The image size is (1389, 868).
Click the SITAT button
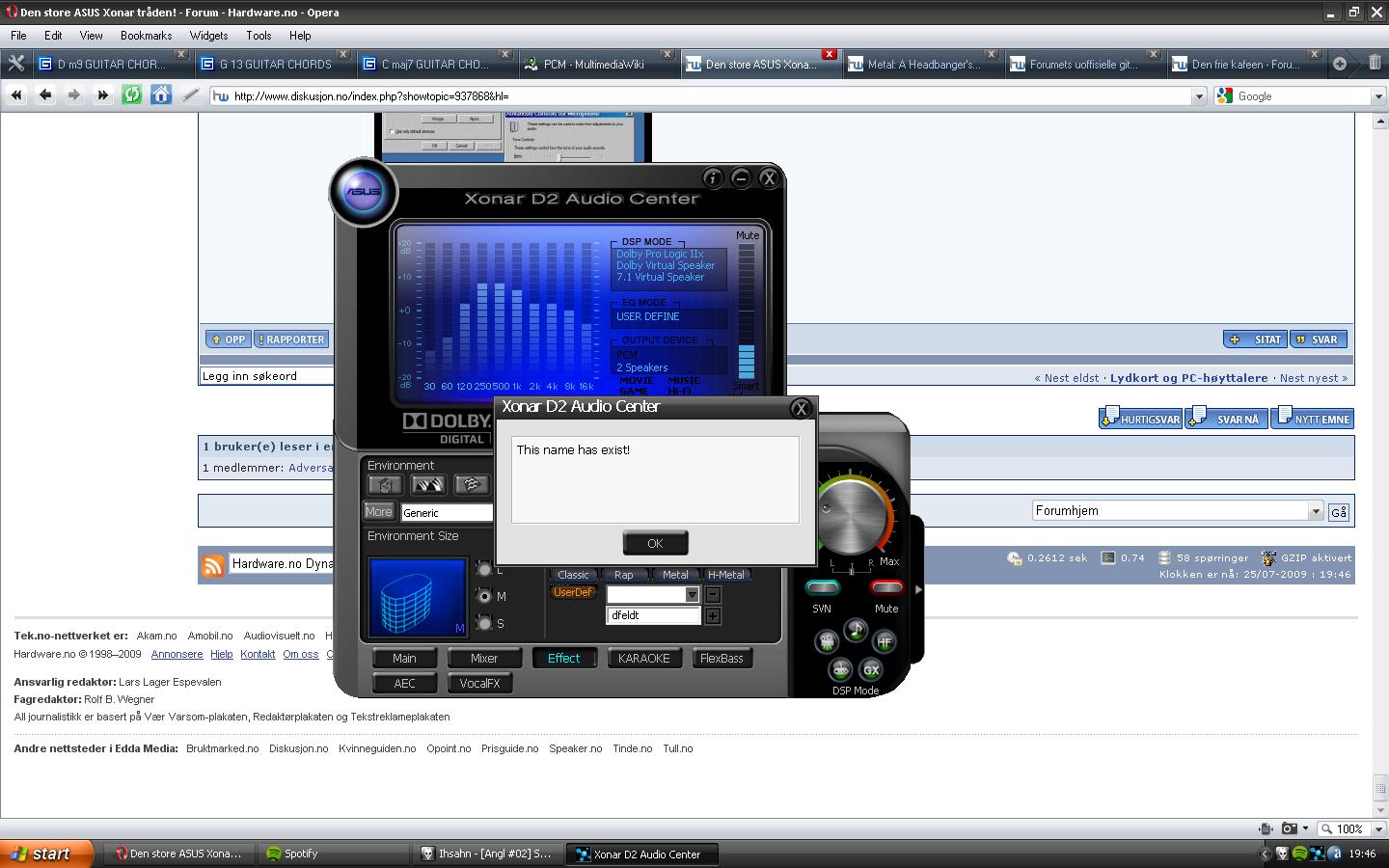[1255, 339]
